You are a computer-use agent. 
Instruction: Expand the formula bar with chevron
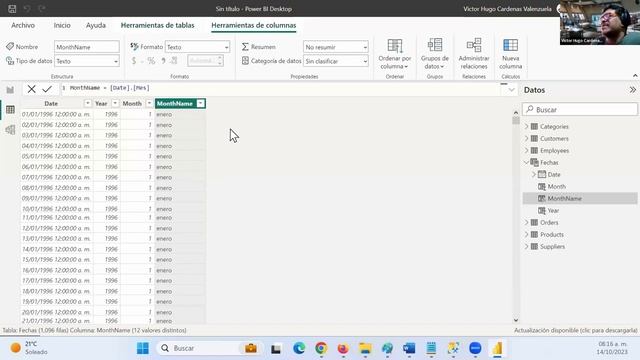coord(511,90)
